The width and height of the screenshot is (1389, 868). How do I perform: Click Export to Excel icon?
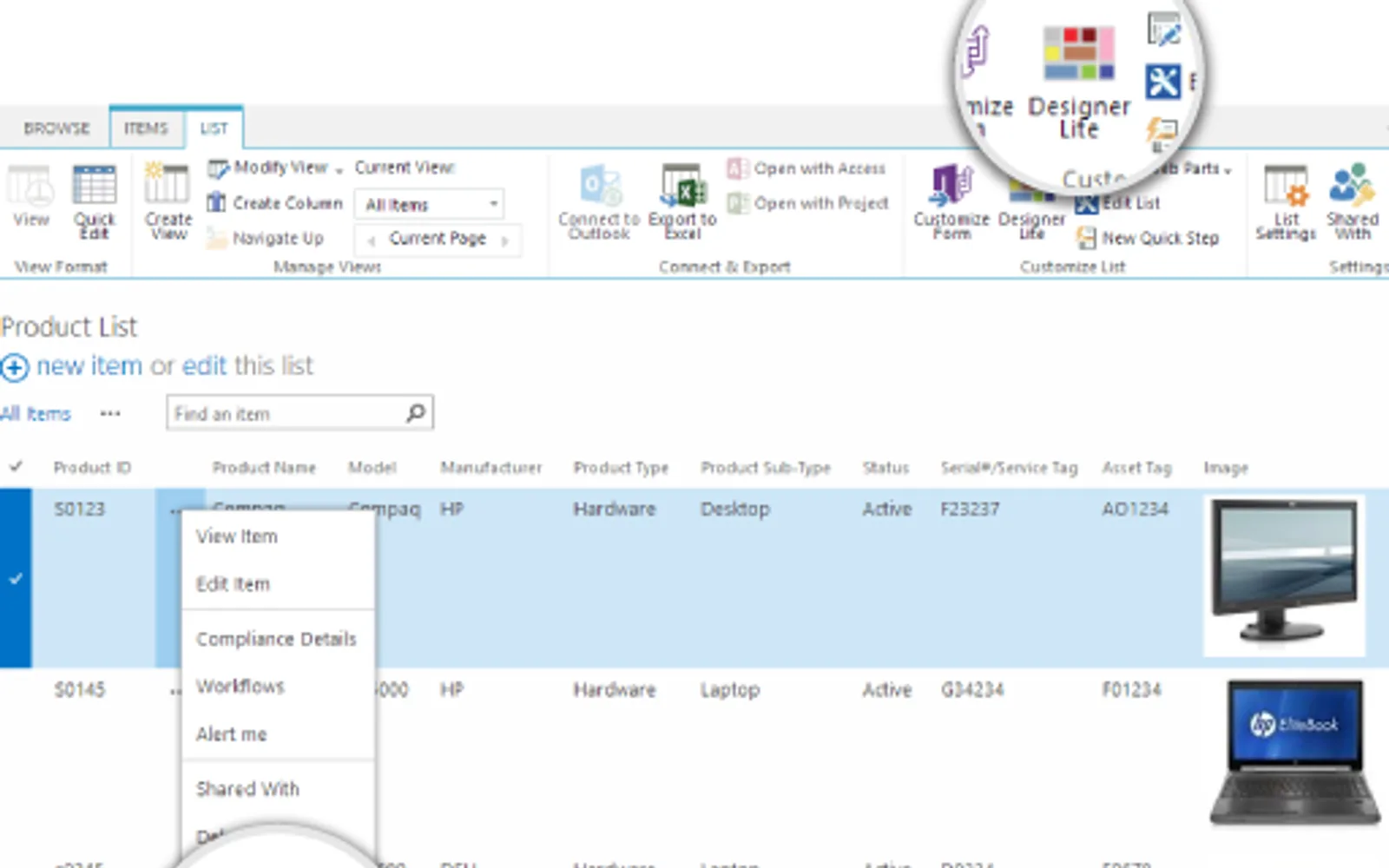[x=683, y=186]
